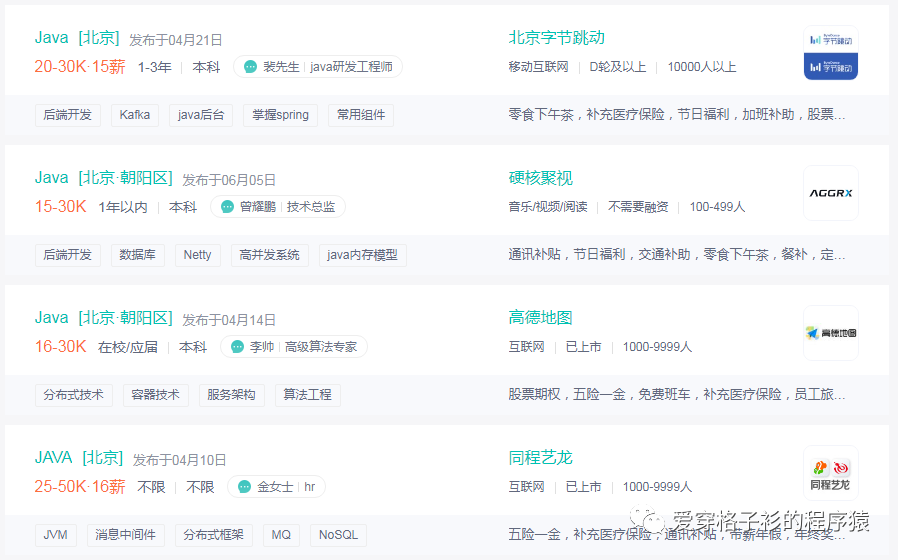Chat with 裴先生 via the chat icon
This screenshot has width=898, height=560.
pos(250,67)
